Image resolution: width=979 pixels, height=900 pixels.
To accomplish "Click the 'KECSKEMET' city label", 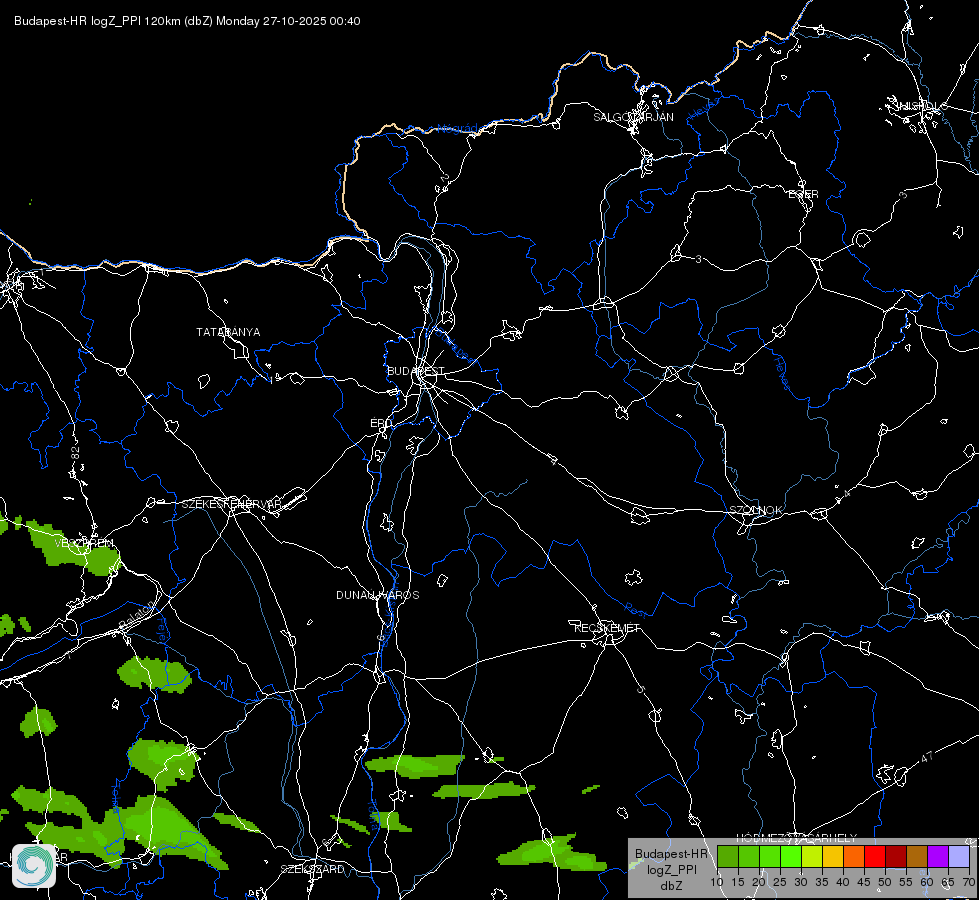I will [x=607, y=628].
